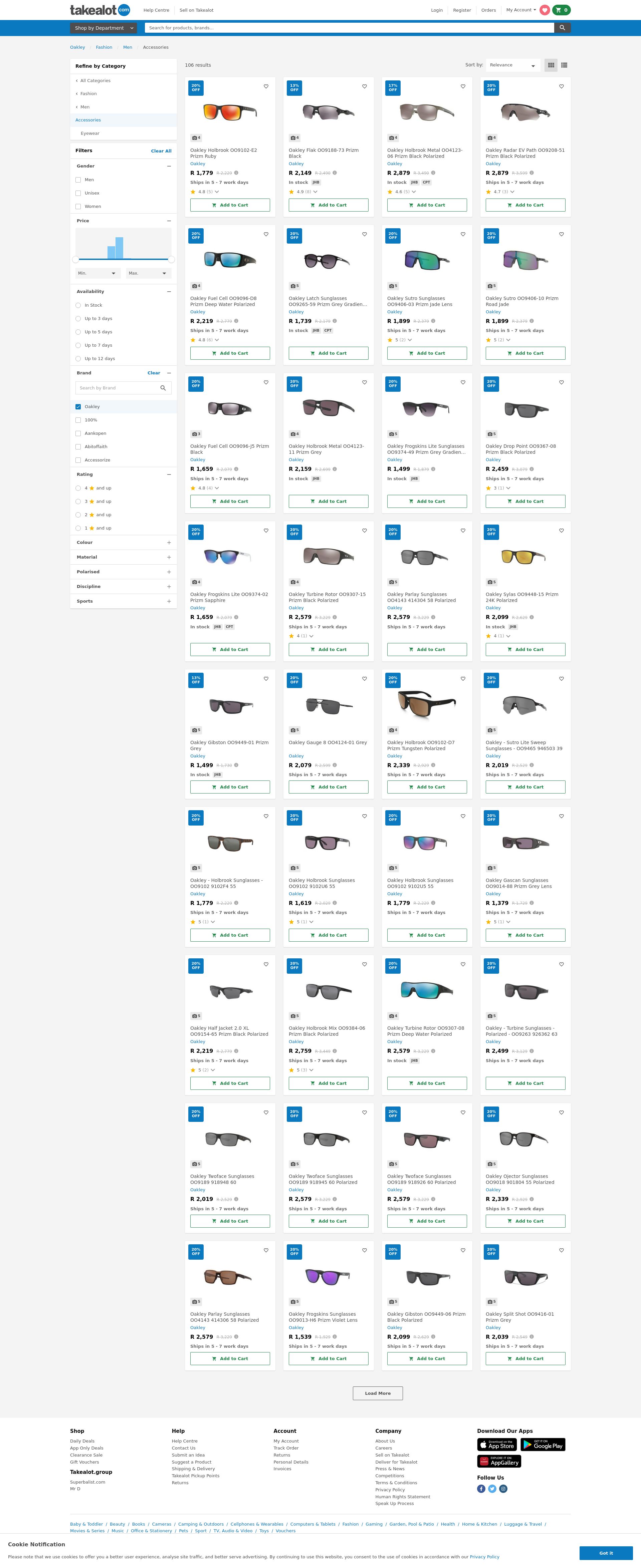Dismiss cookie notice with Got it
Screen dimensions: 641x1568
tap(606, 1553)
